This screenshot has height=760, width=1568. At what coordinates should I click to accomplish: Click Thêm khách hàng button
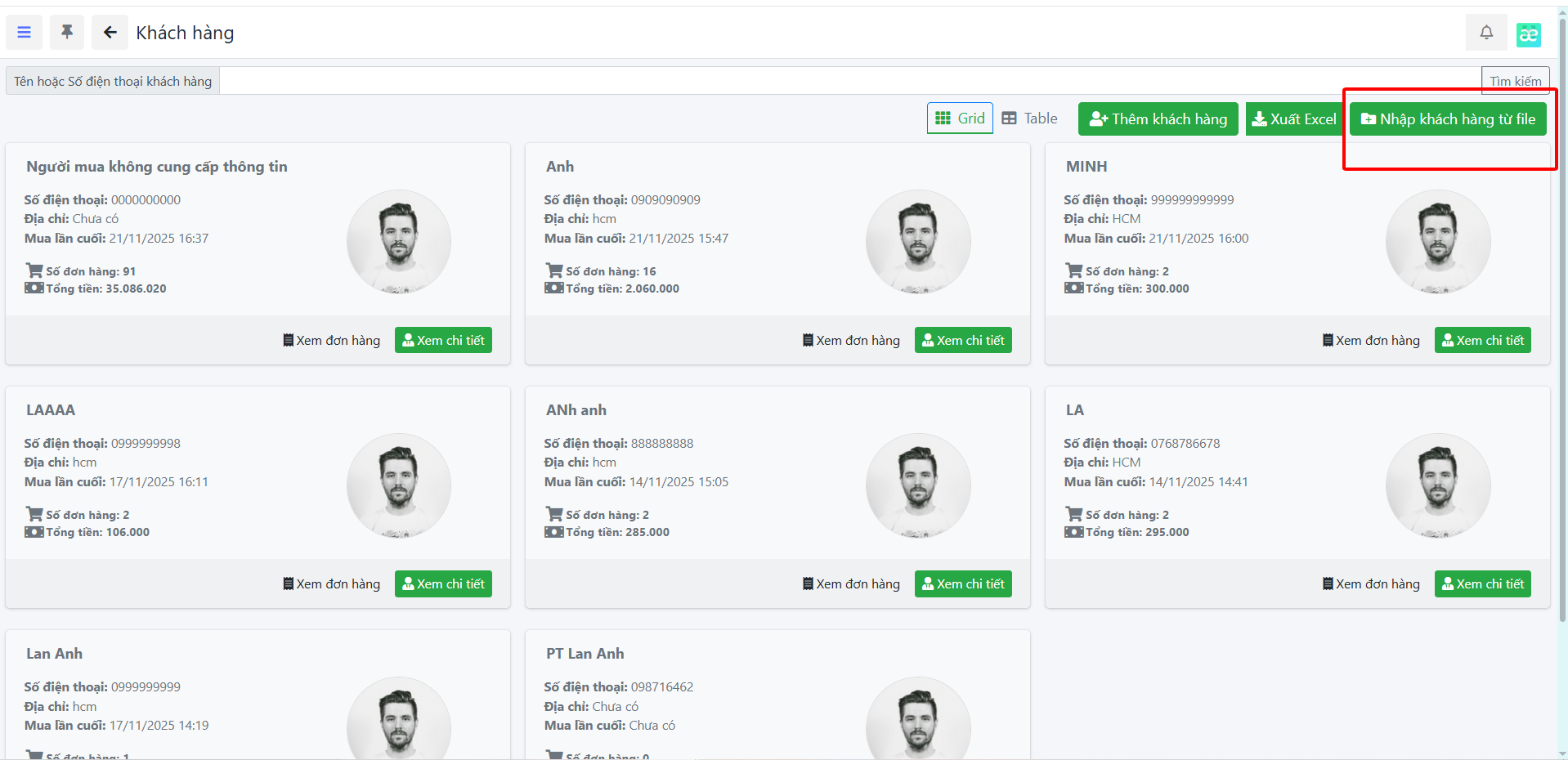click(x=1158, y=119)
